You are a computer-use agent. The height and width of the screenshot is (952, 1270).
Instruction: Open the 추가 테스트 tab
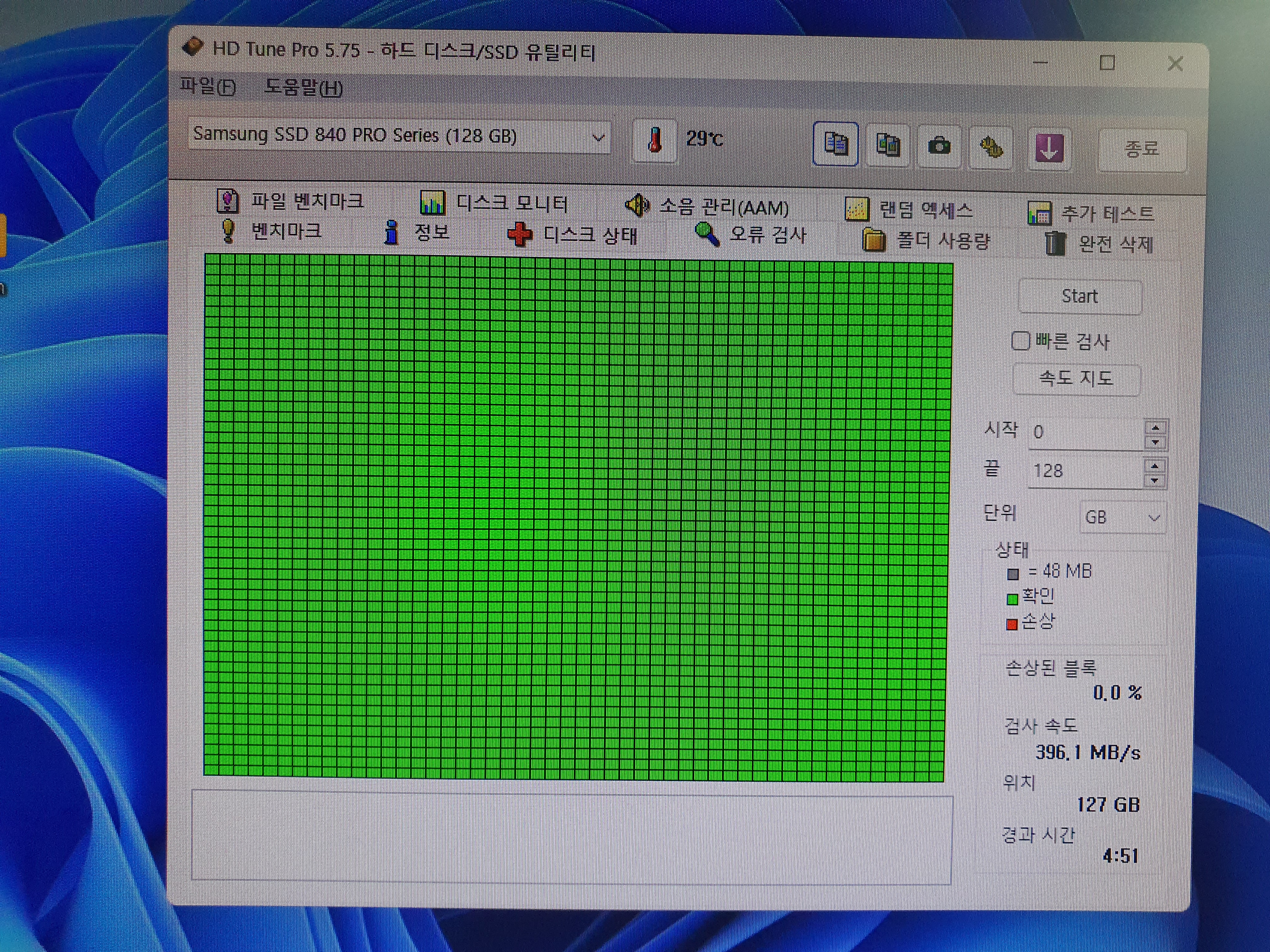1090,213
